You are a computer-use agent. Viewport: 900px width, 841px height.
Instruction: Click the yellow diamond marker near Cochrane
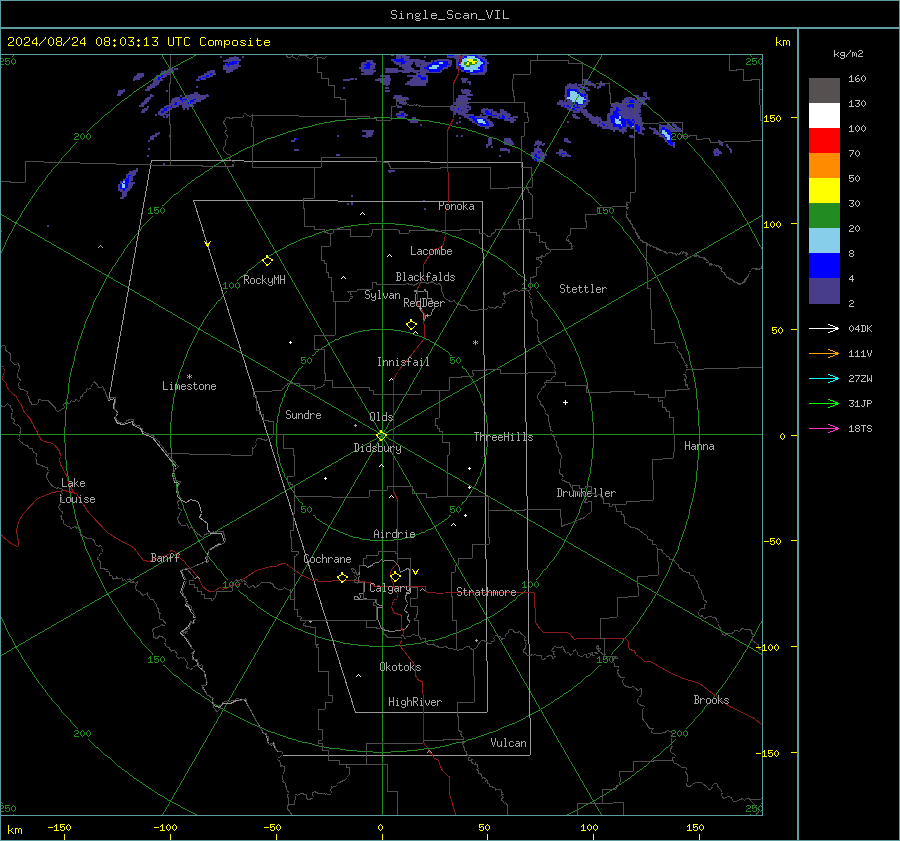click(343, 577)
